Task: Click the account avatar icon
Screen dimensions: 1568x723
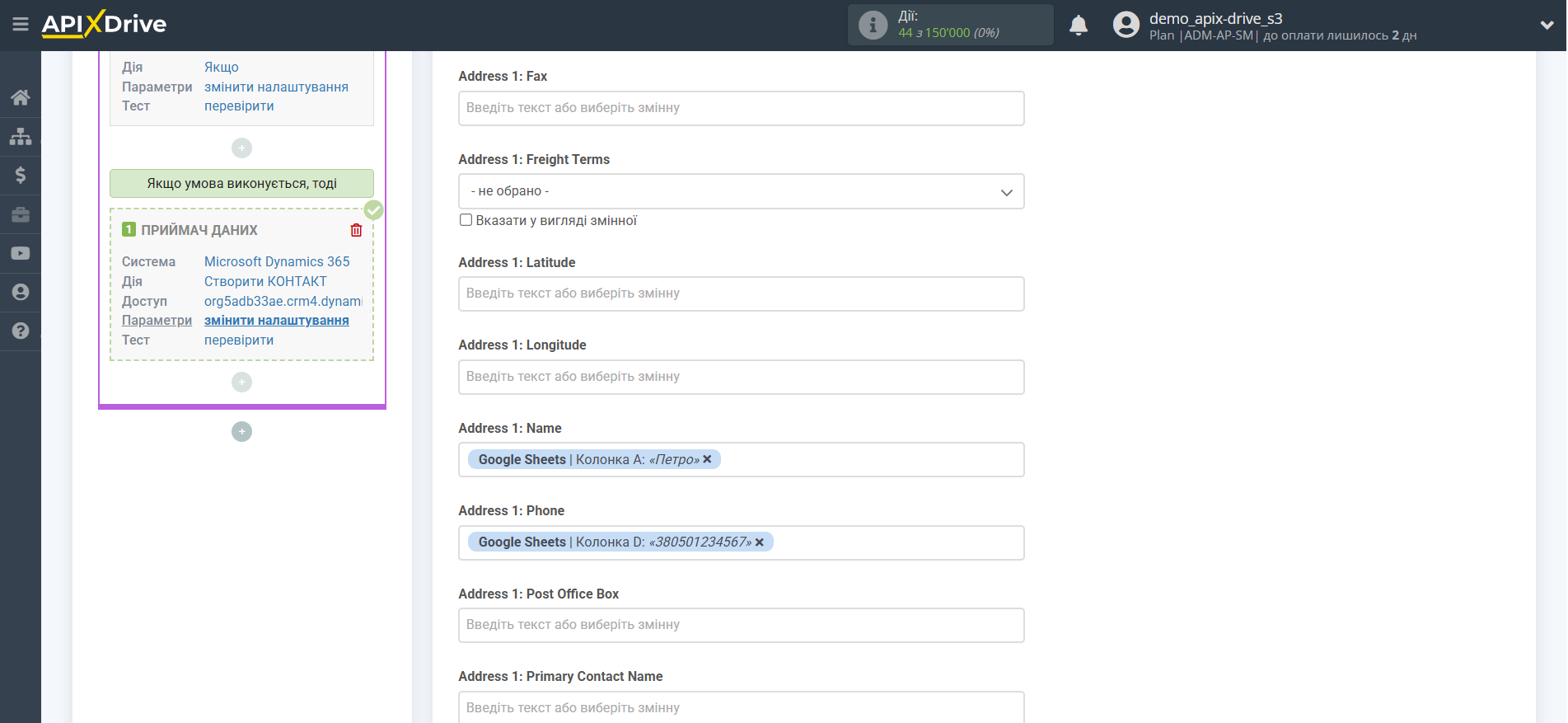Action: 1126,25
